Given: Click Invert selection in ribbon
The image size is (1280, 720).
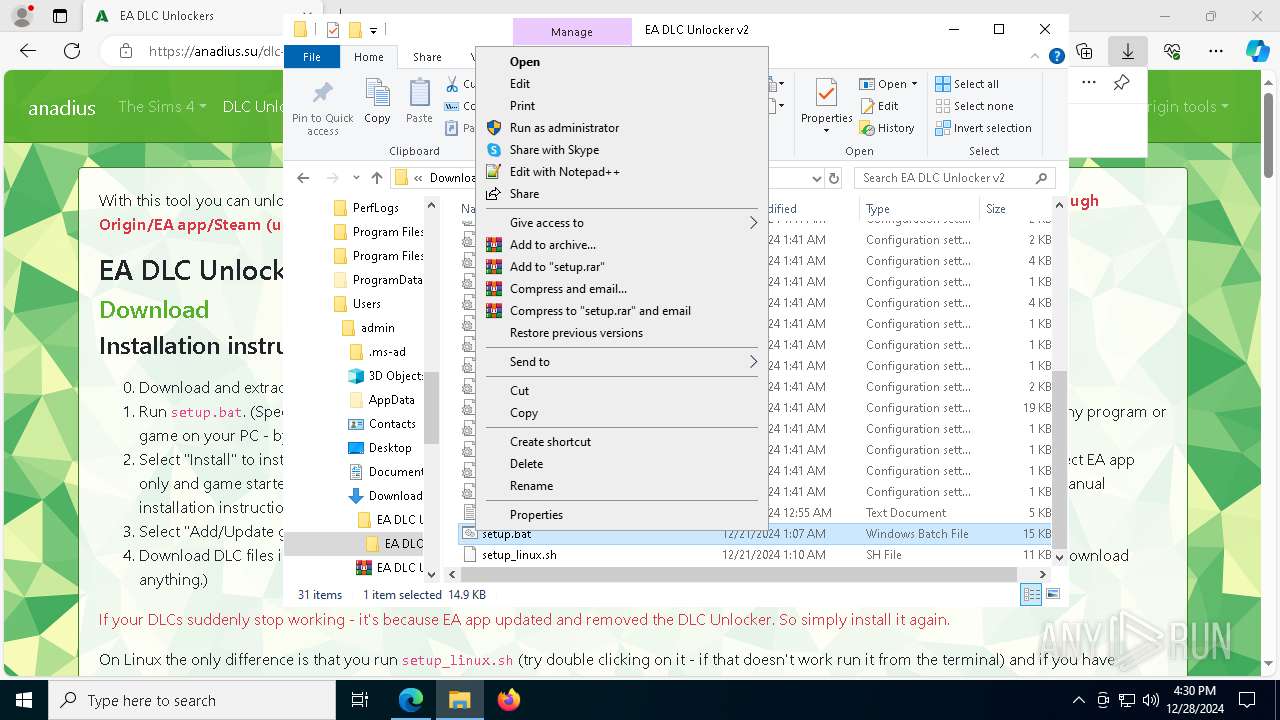Looking at the screenshot, I should 983,128.
